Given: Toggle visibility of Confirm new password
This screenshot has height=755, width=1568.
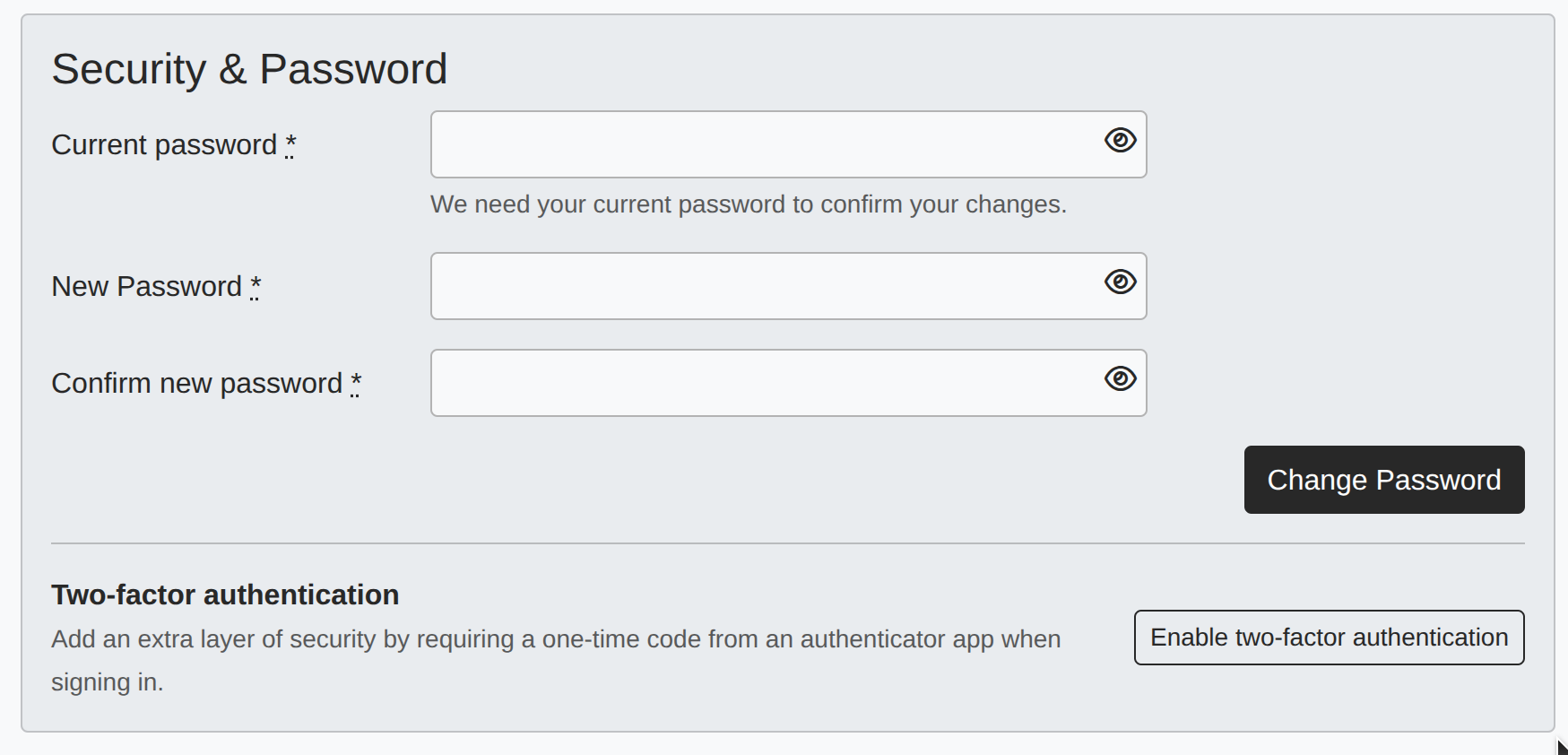Looking at the screenshot, I should 1120,379.
